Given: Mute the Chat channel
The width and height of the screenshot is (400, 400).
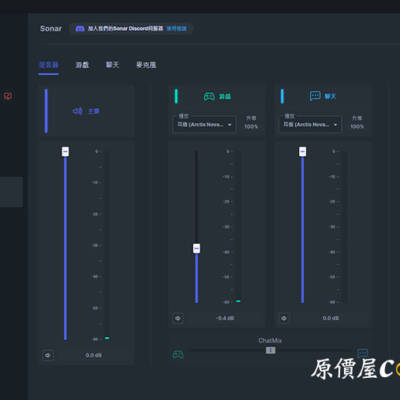Looking at the screenshot, I should (284, 318).
